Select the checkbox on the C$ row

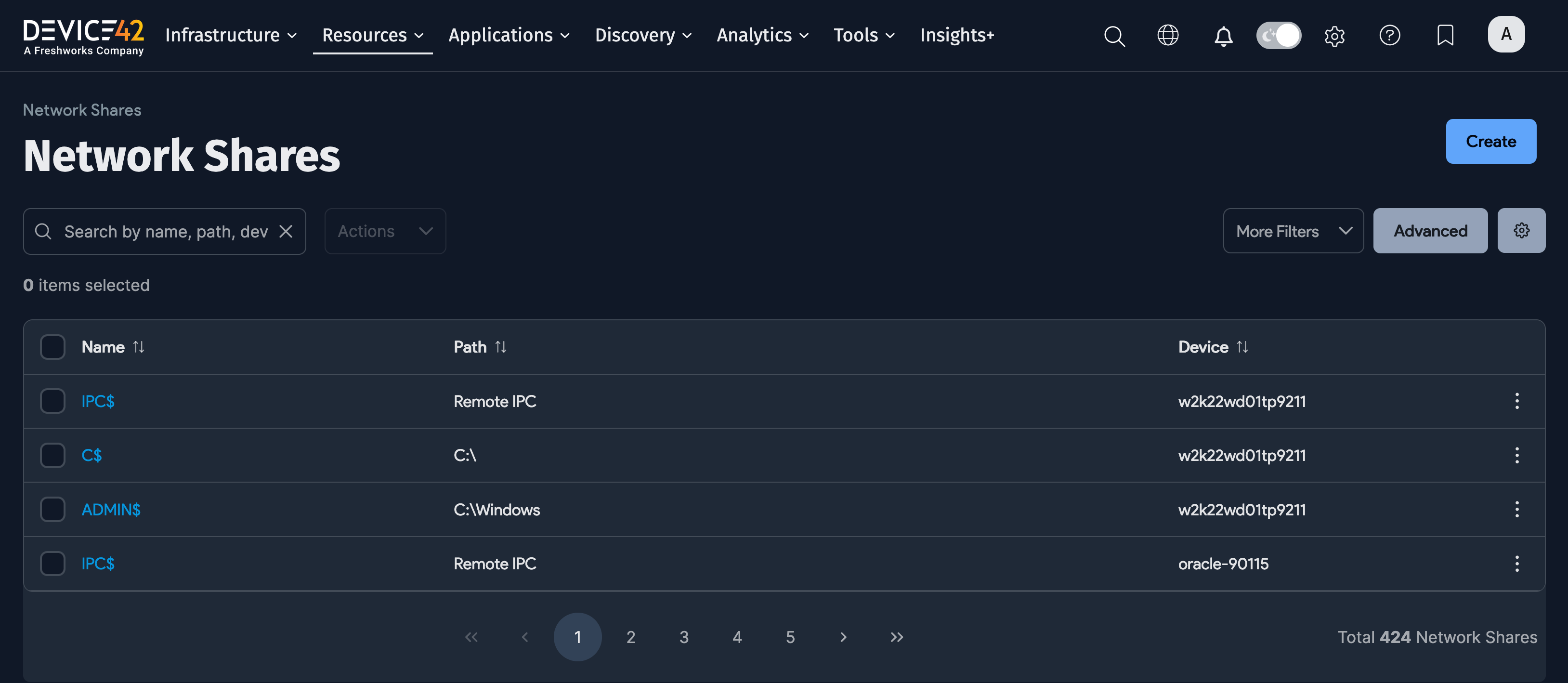pos(52,455)
